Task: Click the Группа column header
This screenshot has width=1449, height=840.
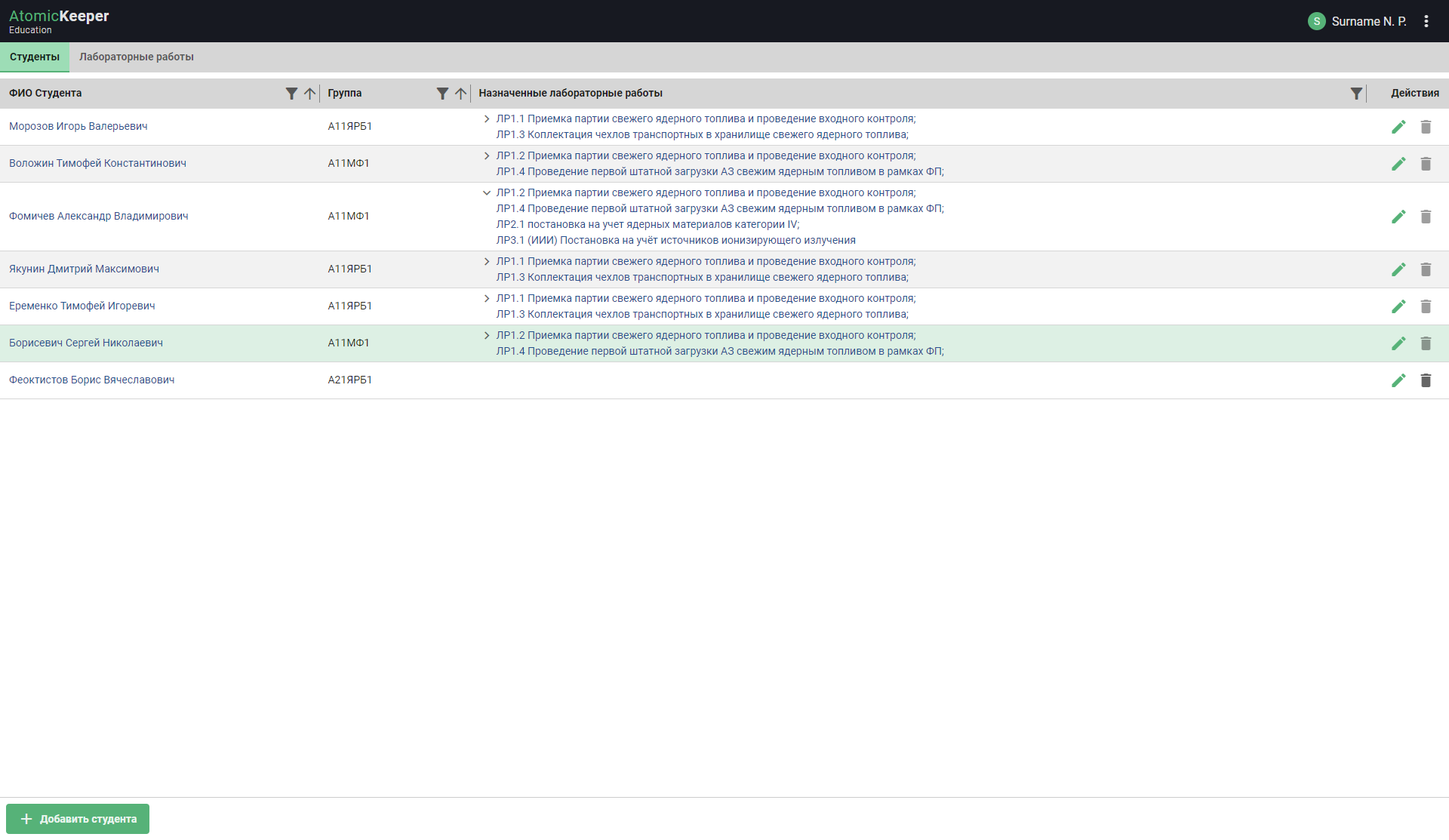Action: point(345,93)
